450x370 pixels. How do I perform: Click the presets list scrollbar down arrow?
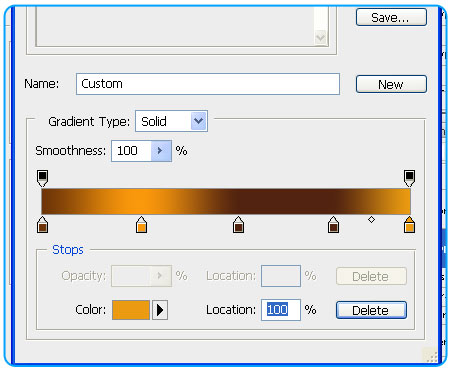[x=321, y=37]
